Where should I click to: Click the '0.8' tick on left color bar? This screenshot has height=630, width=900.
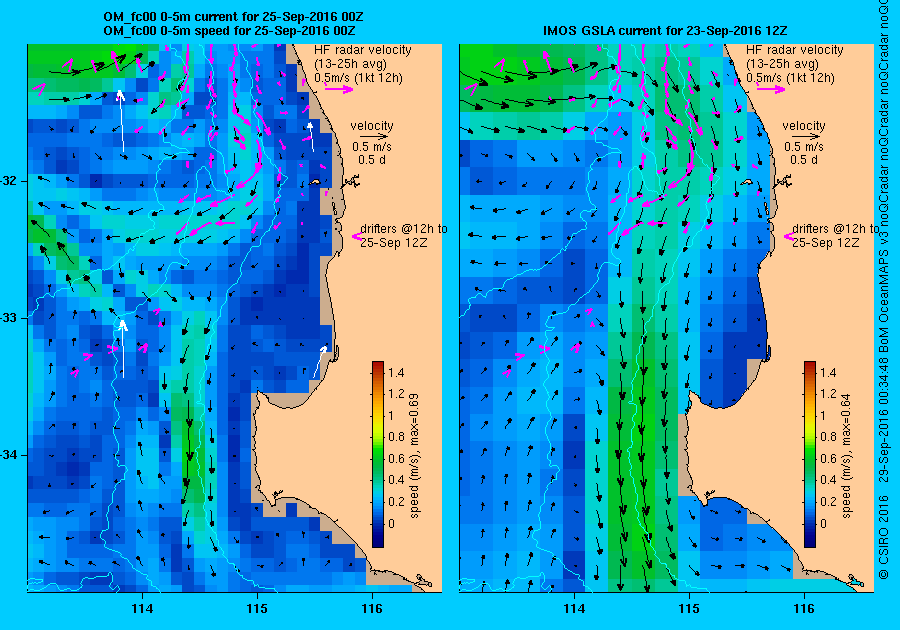coord(396,437)
